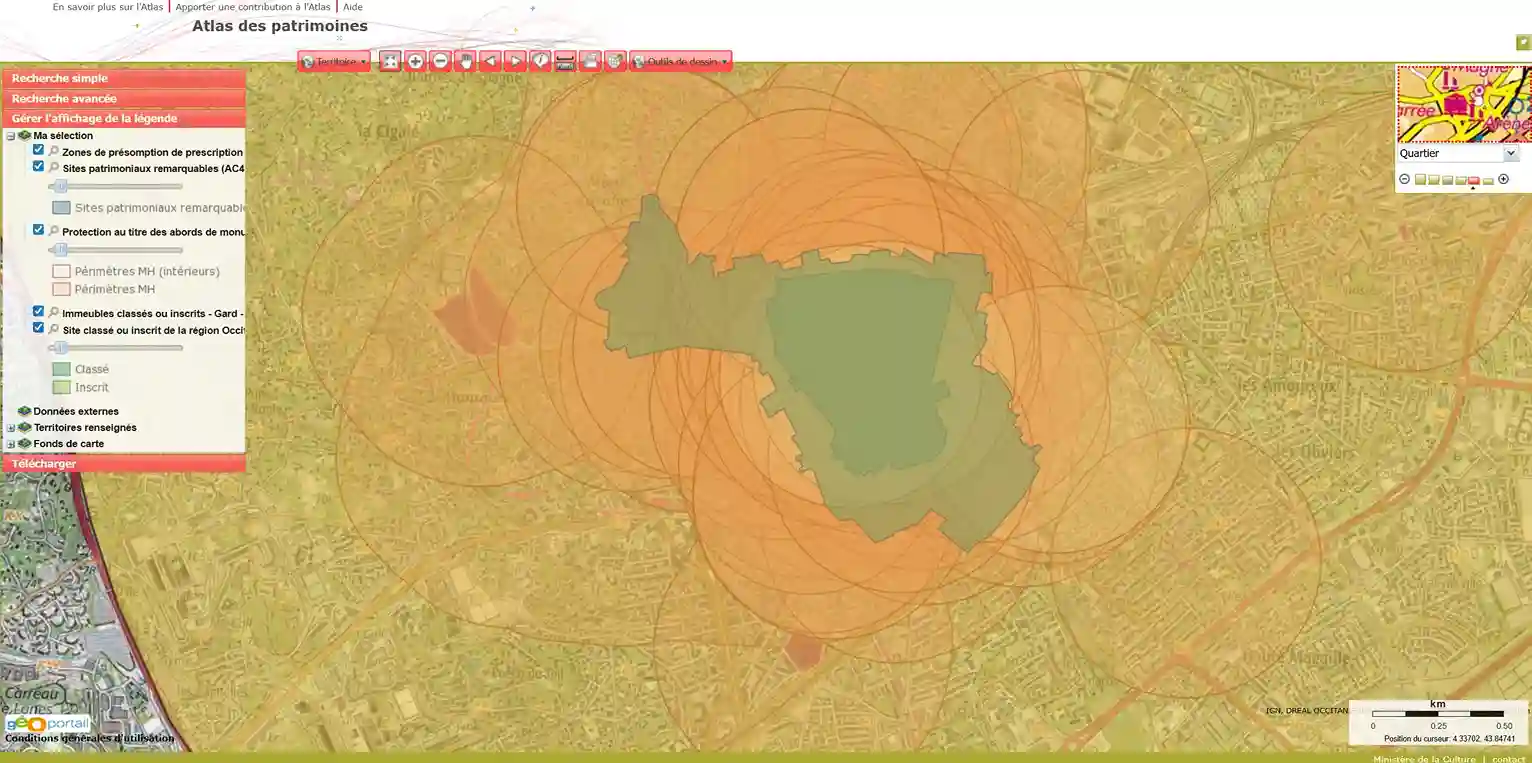Open the Outils de dessin dropdown
The width and height of the screenshot is (1532, 763).
click(x=680, y=61)
